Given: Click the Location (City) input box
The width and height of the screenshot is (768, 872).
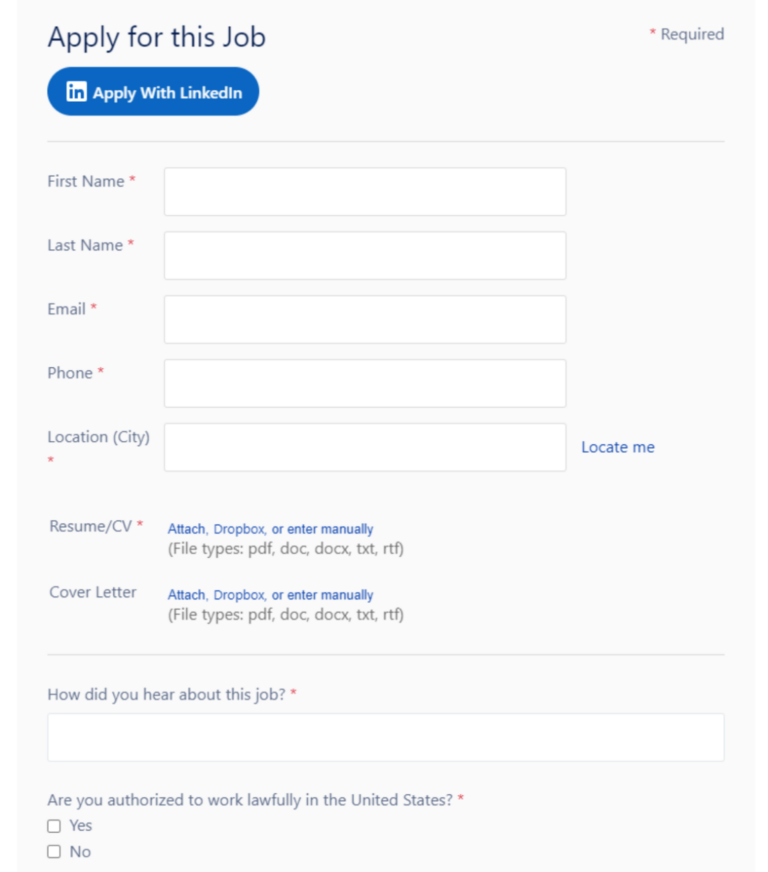Looking at the screenshot, I should pyautogui.click(x=365, y=447).
